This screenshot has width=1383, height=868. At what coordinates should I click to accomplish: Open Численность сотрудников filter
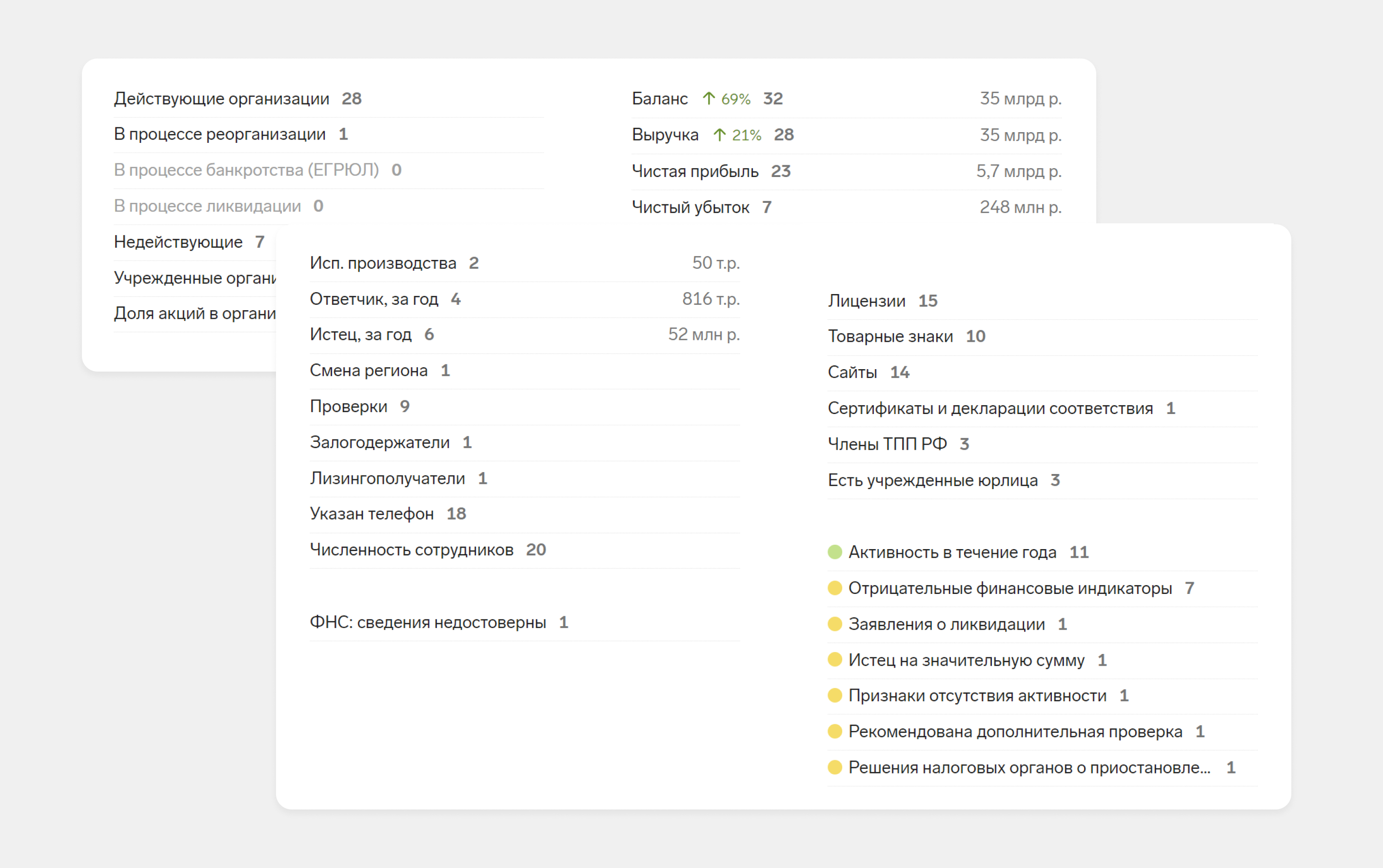click(x=525, y=550)
